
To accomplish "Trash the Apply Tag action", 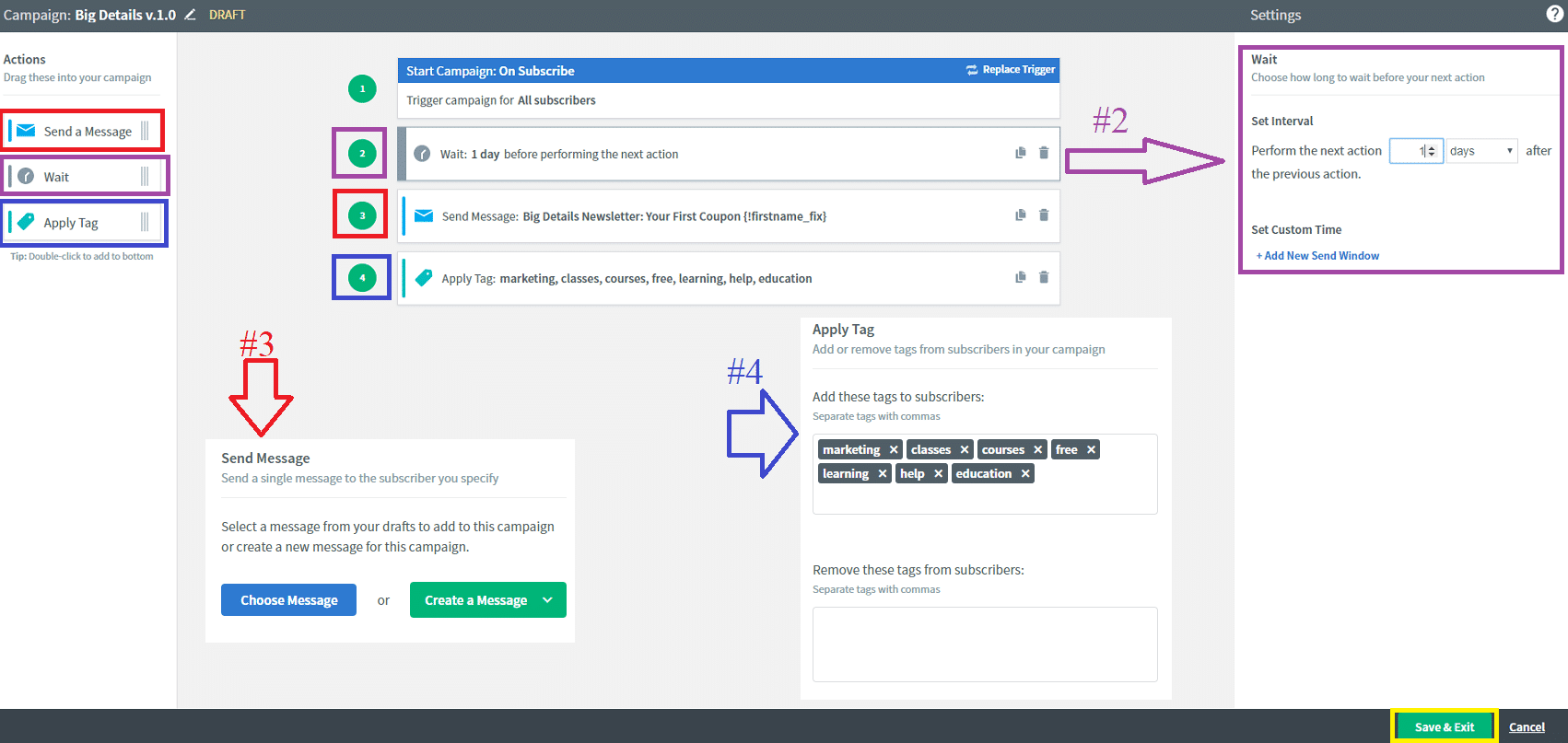I will [1044, 277].
